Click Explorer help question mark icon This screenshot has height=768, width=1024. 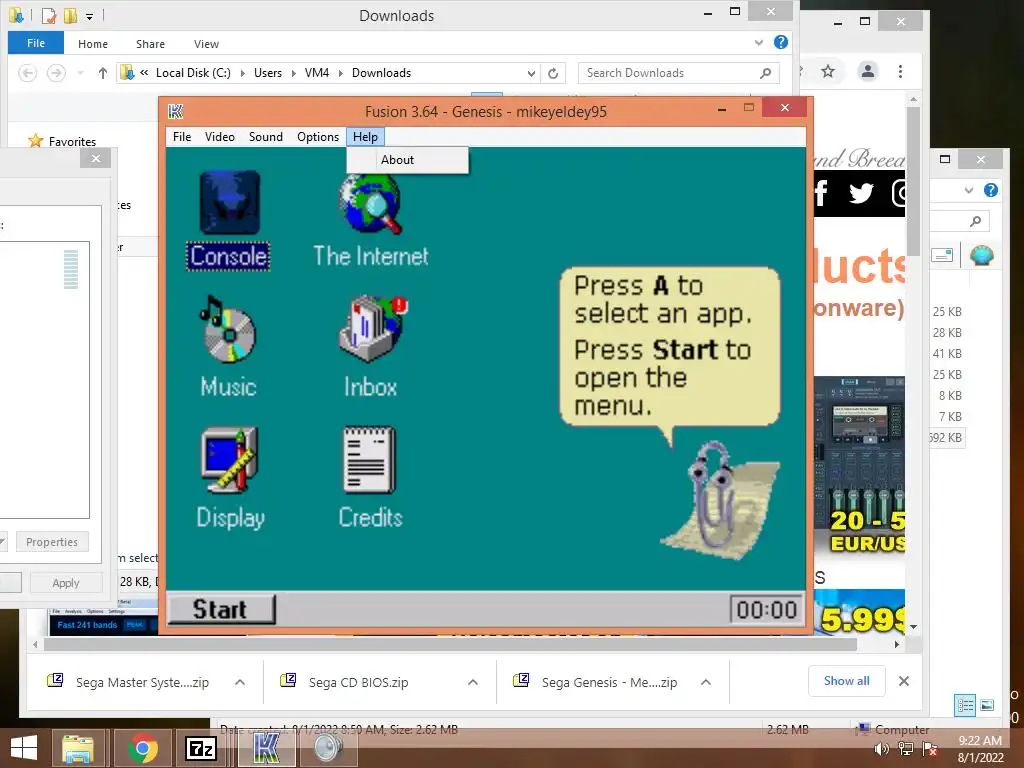pyautogui.click(x=780, y=42)
